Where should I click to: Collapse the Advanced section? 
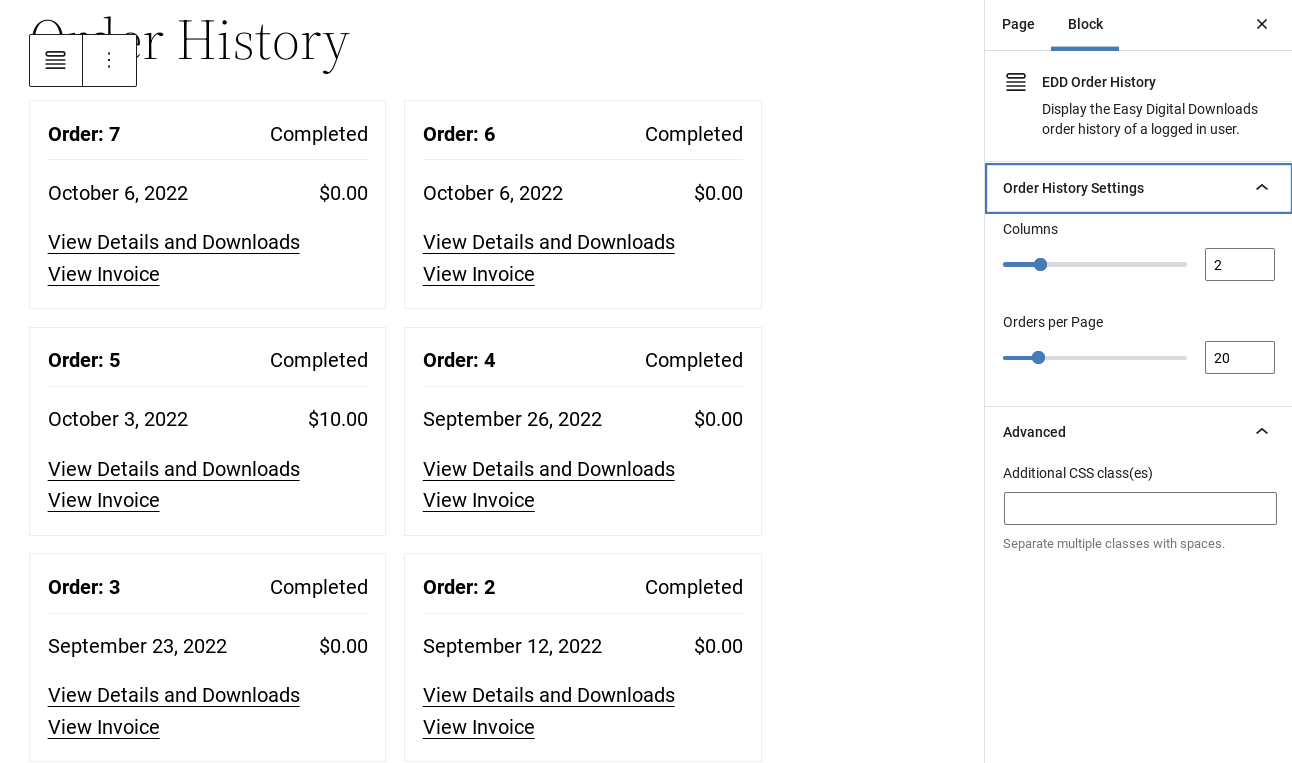pyautogui.click(x=1261, y=432)
